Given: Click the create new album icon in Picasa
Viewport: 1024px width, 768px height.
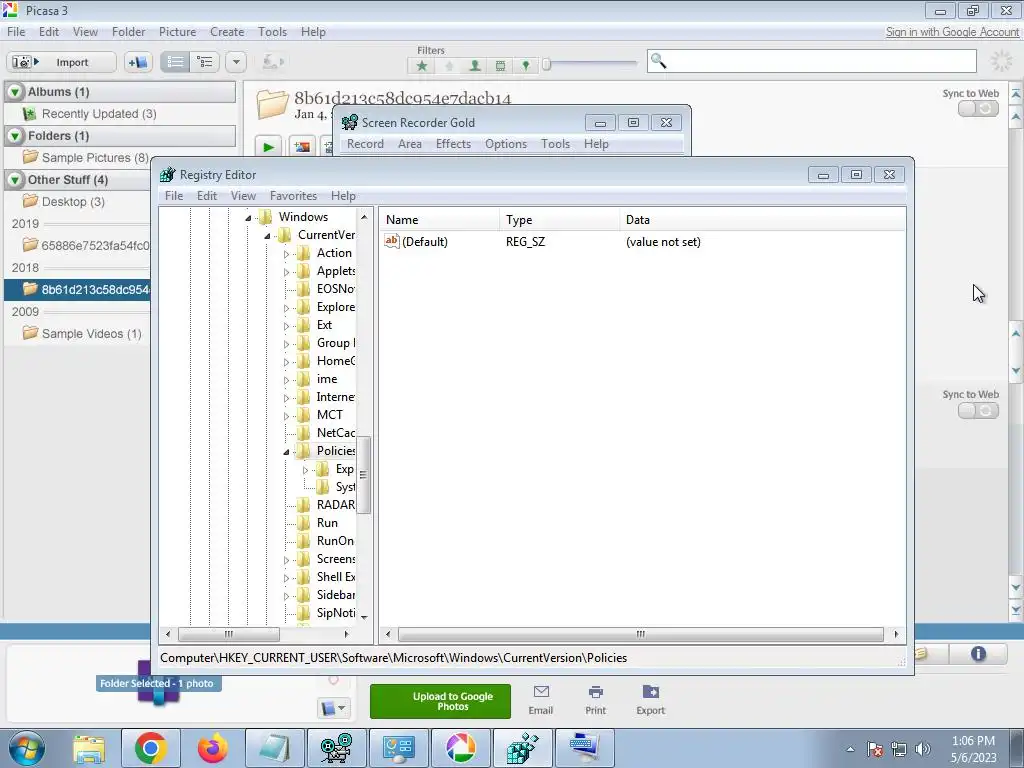Looking at the screenshot, I should point(138,62).
